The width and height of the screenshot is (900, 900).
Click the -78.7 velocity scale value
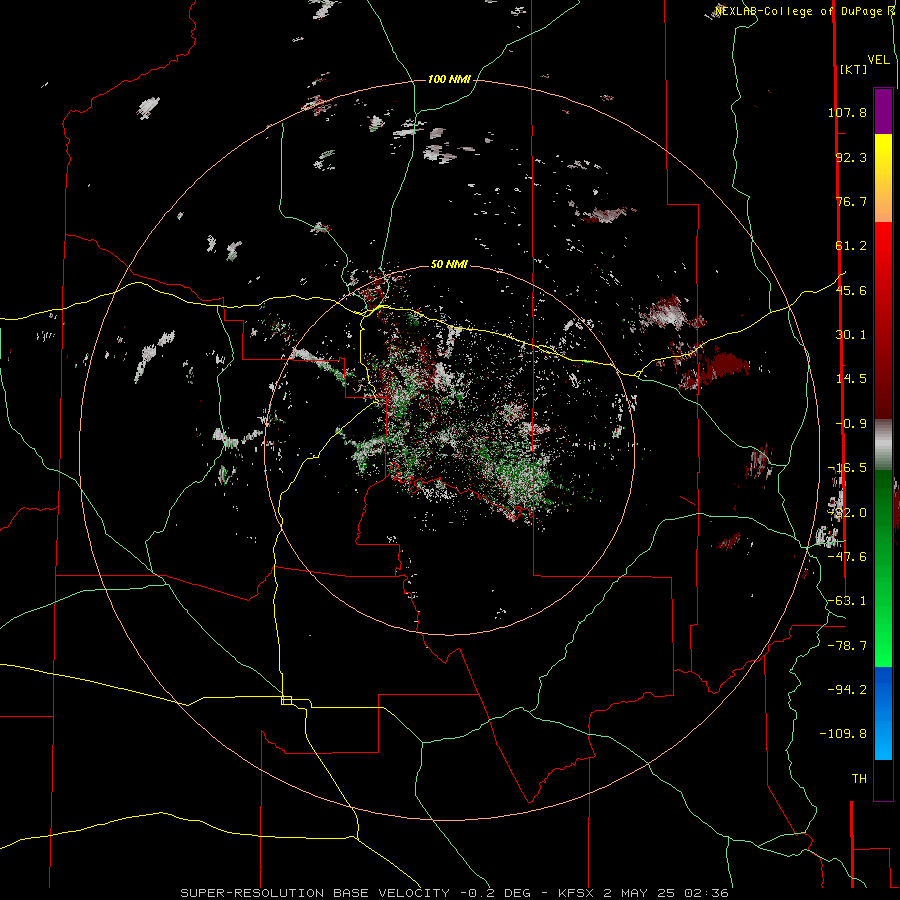[x=847, y=645]
